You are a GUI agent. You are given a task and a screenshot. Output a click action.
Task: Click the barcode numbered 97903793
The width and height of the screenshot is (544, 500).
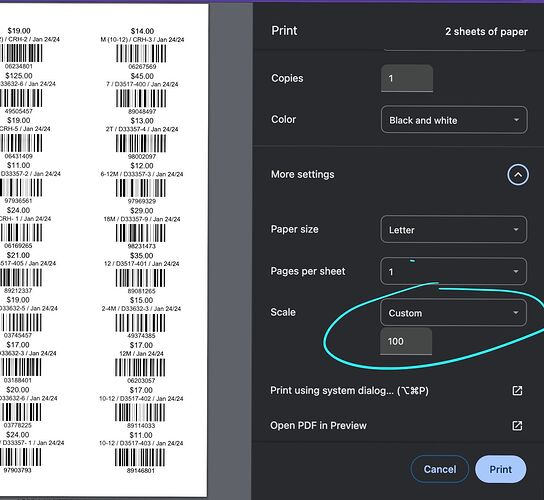point(20,457)
